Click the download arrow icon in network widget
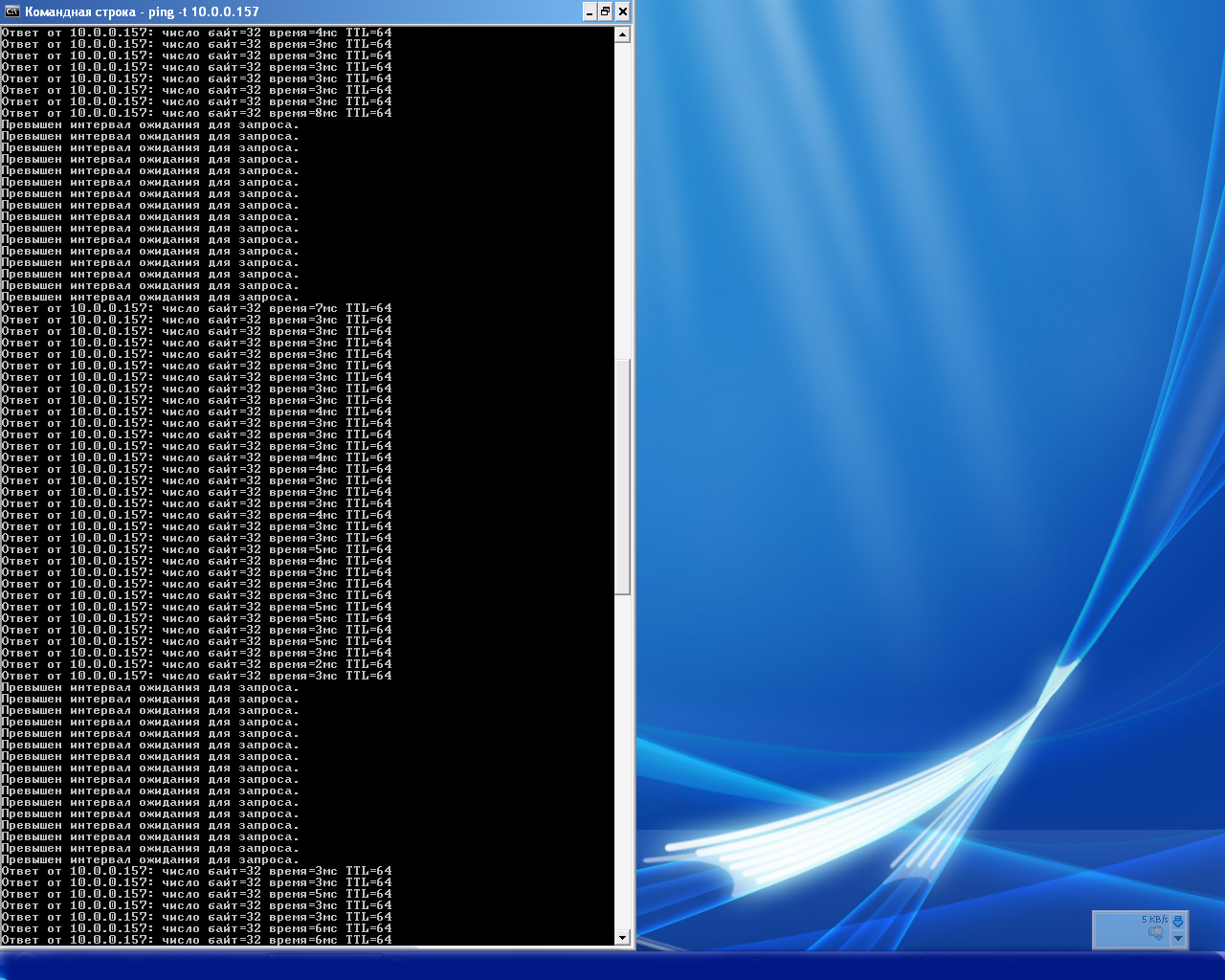1225x980 pixels. [x=1178, y=921]
